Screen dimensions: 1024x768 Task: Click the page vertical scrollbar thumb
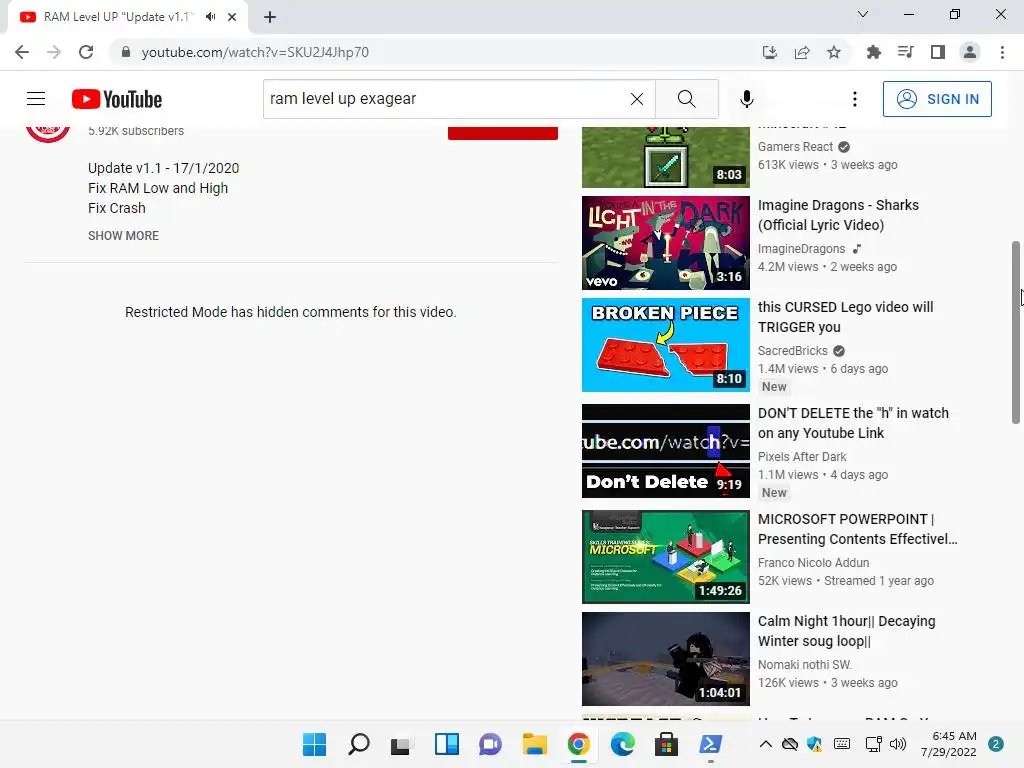[x=1016, y=332]
